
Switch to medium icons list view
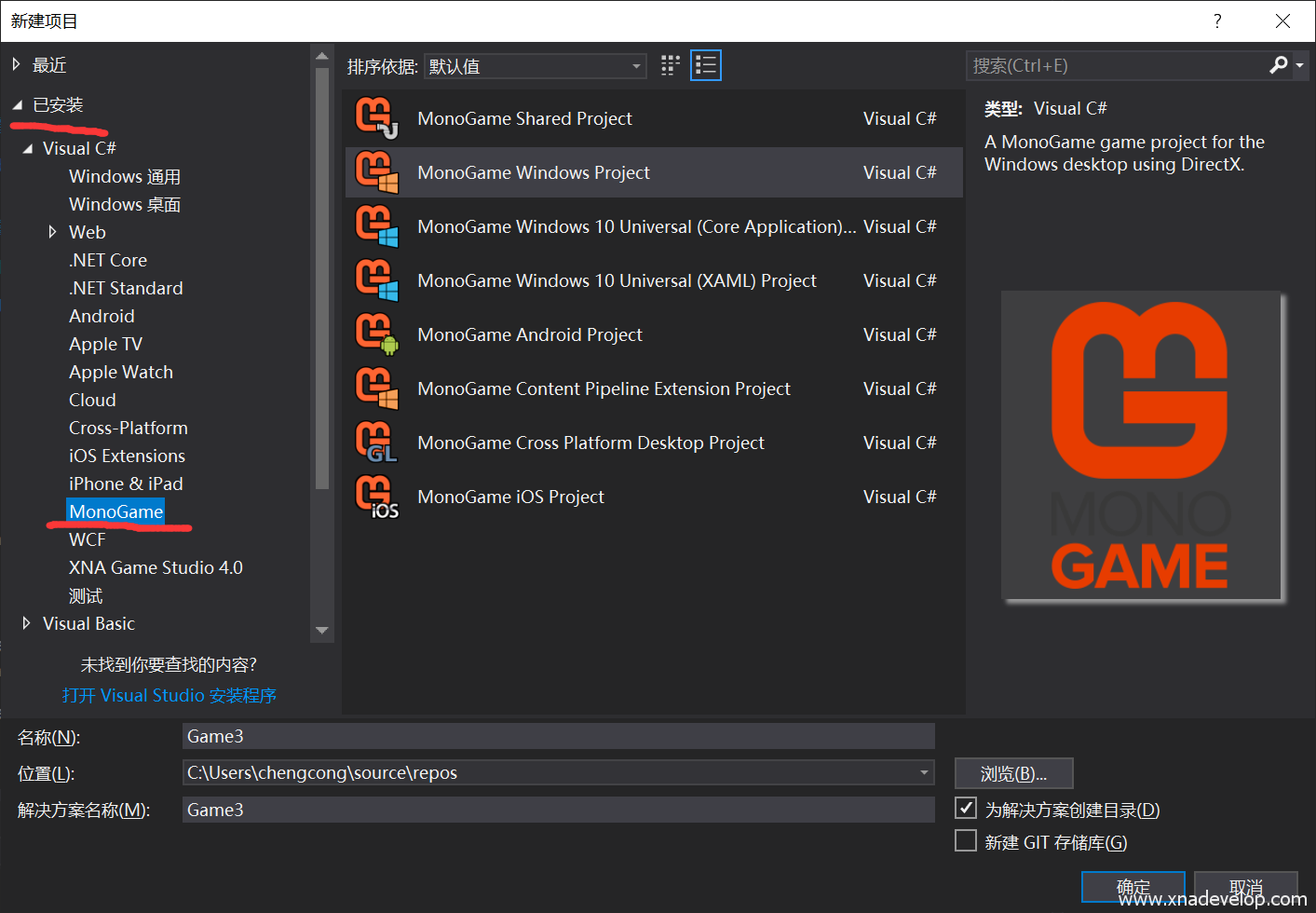point(706,65)
